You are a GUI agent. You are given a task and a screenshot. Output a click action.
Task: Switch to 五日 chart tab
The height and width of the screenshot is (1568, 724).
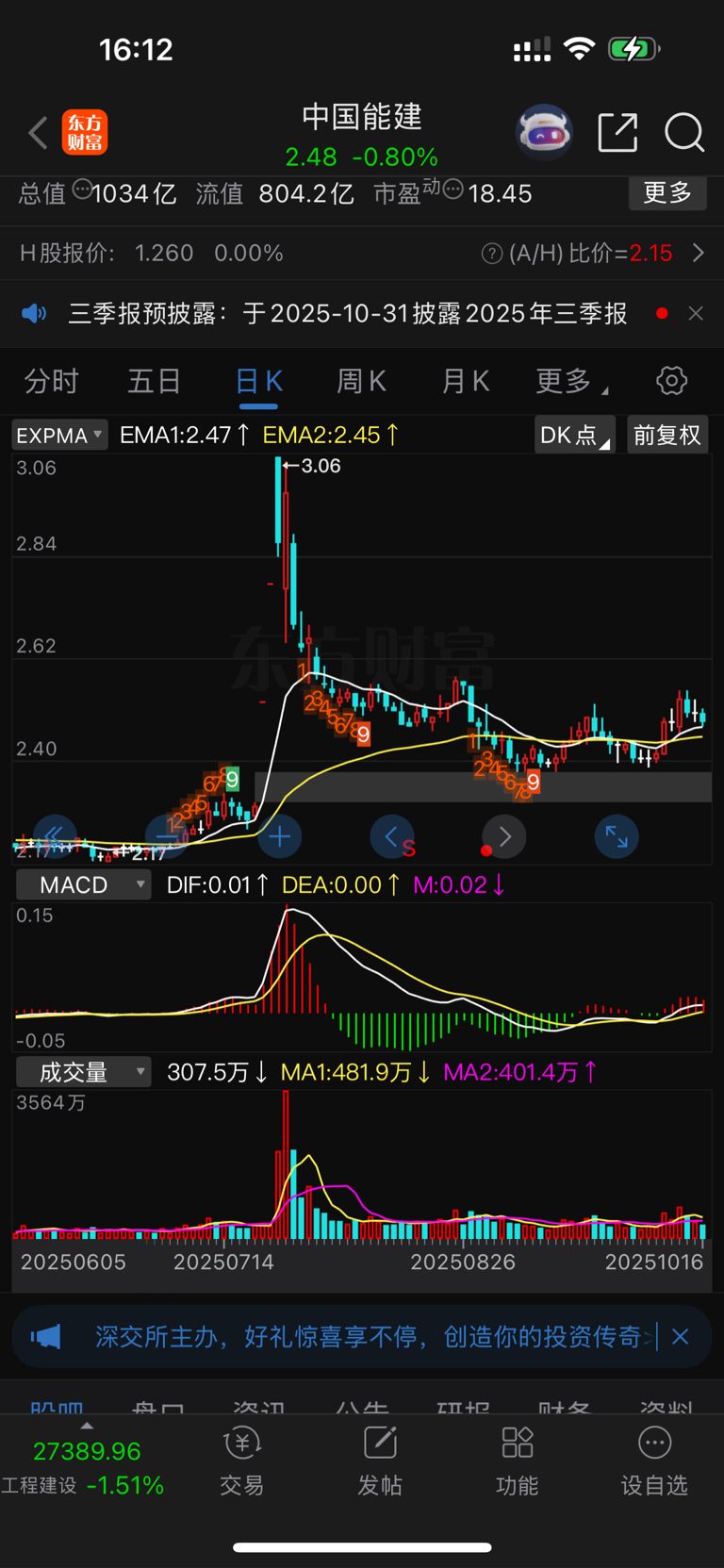pos(155,381)
